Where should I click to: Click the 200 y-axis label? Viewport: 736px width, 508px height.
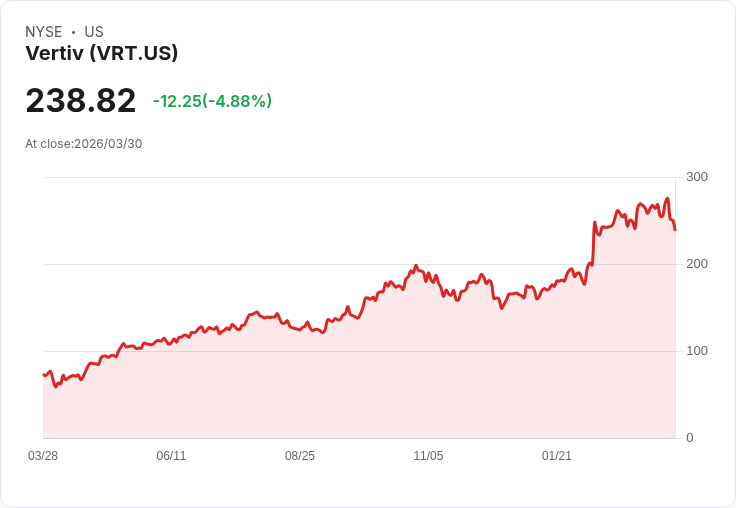pyautogui.click(x=697, y=264)
